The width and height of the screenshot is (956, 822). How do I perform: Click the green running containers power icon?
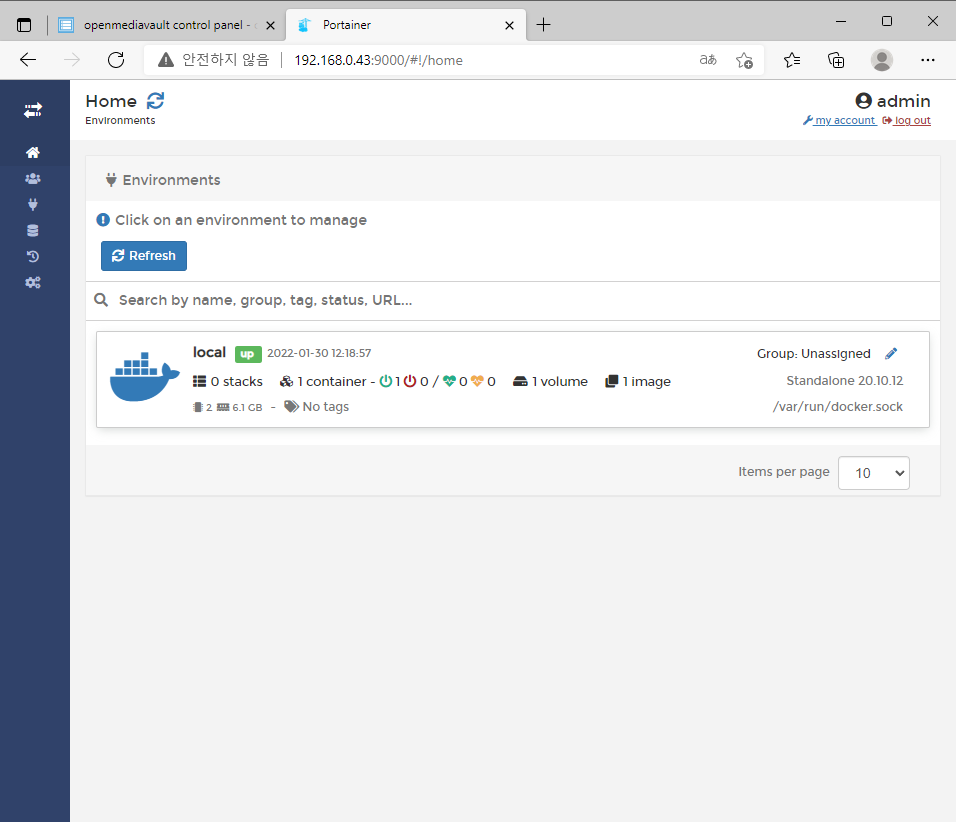coord(386,381)
